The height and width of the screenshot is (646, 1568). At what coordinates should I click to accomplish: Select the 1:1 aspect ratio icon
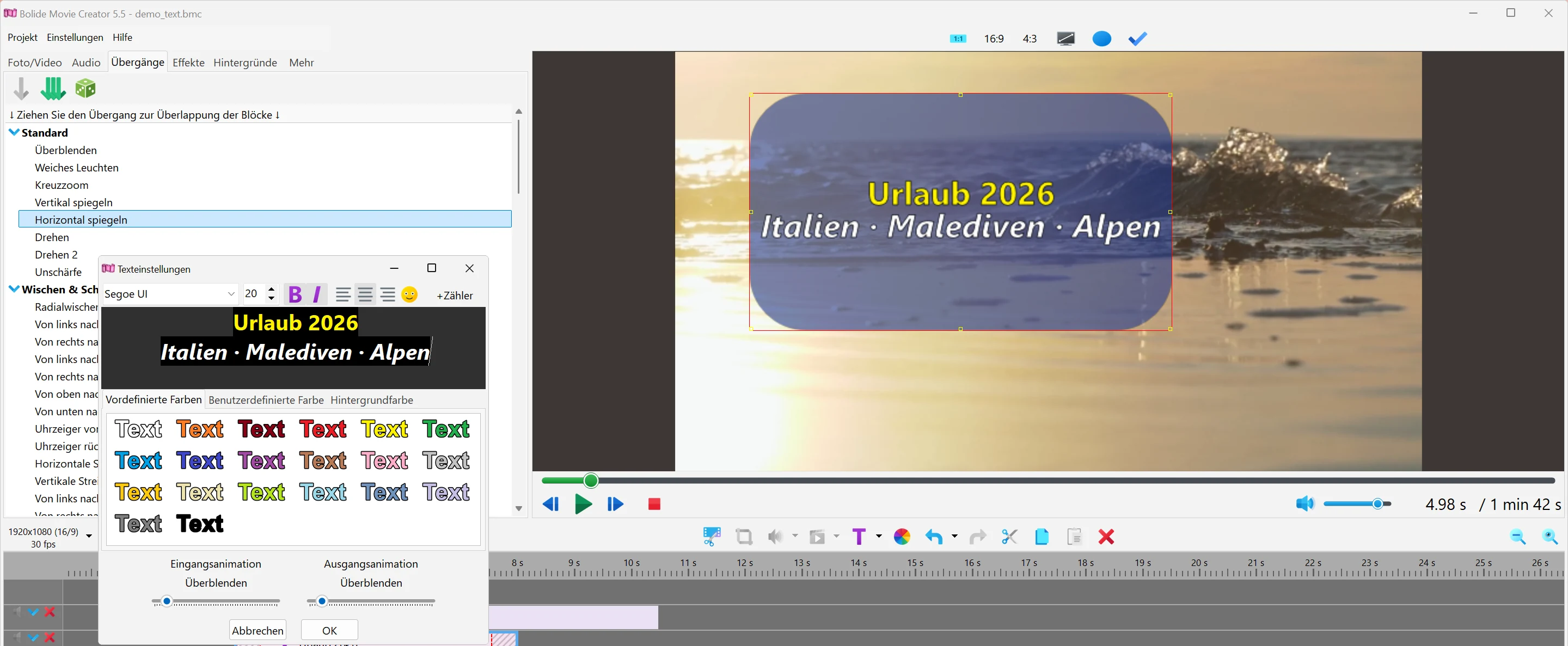(958, 39)
